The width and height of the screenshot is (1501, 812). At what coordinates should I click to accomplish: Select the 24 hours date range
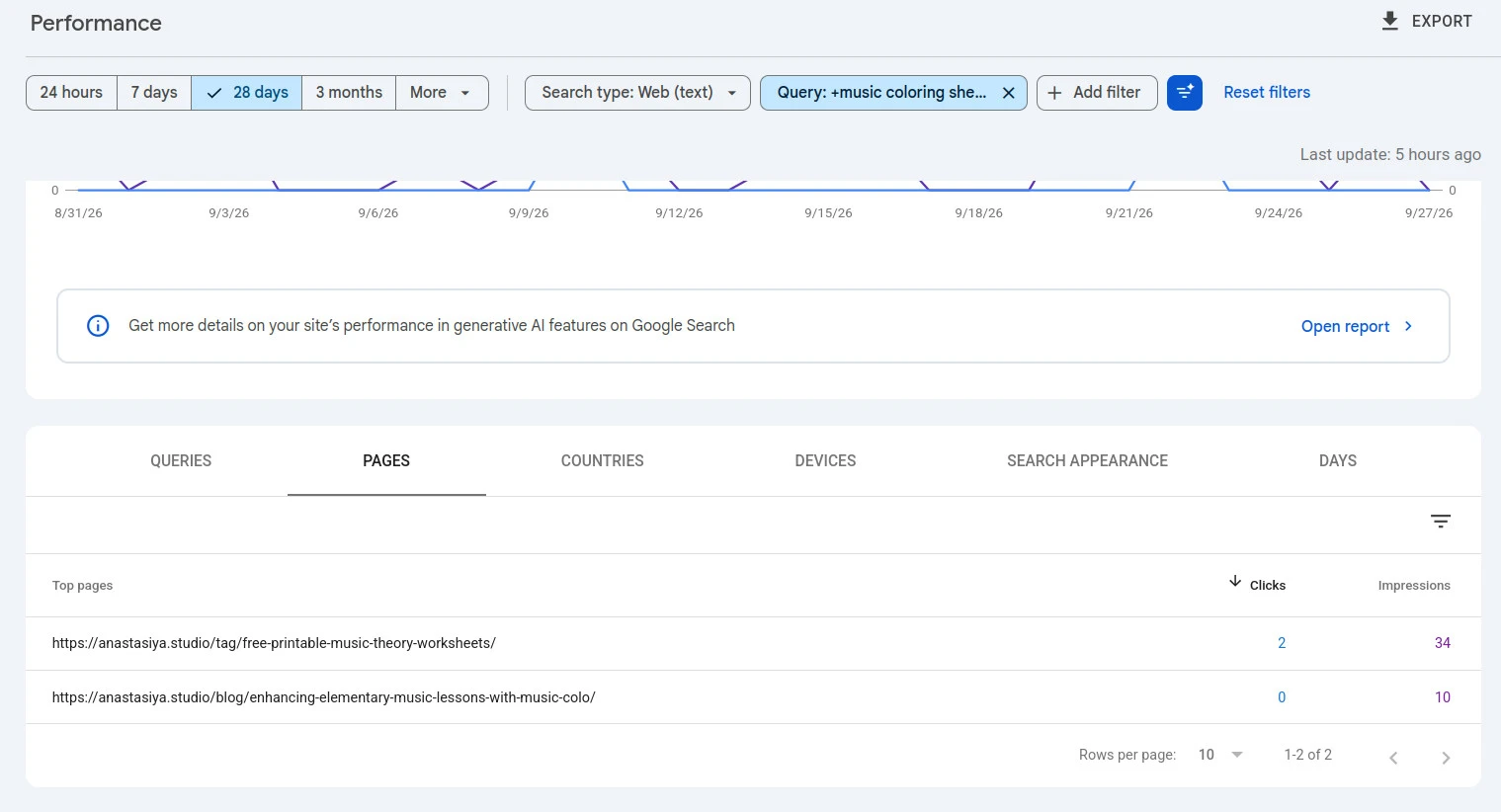[71, 93]
